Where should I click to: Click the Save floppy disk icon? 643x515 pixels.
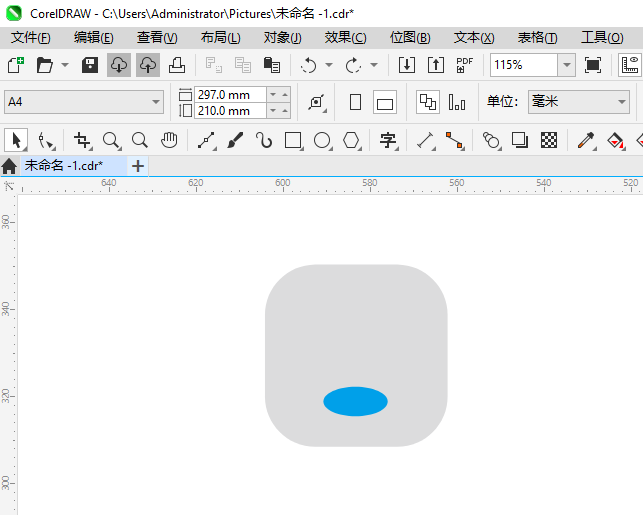click(x=90, y=65)
